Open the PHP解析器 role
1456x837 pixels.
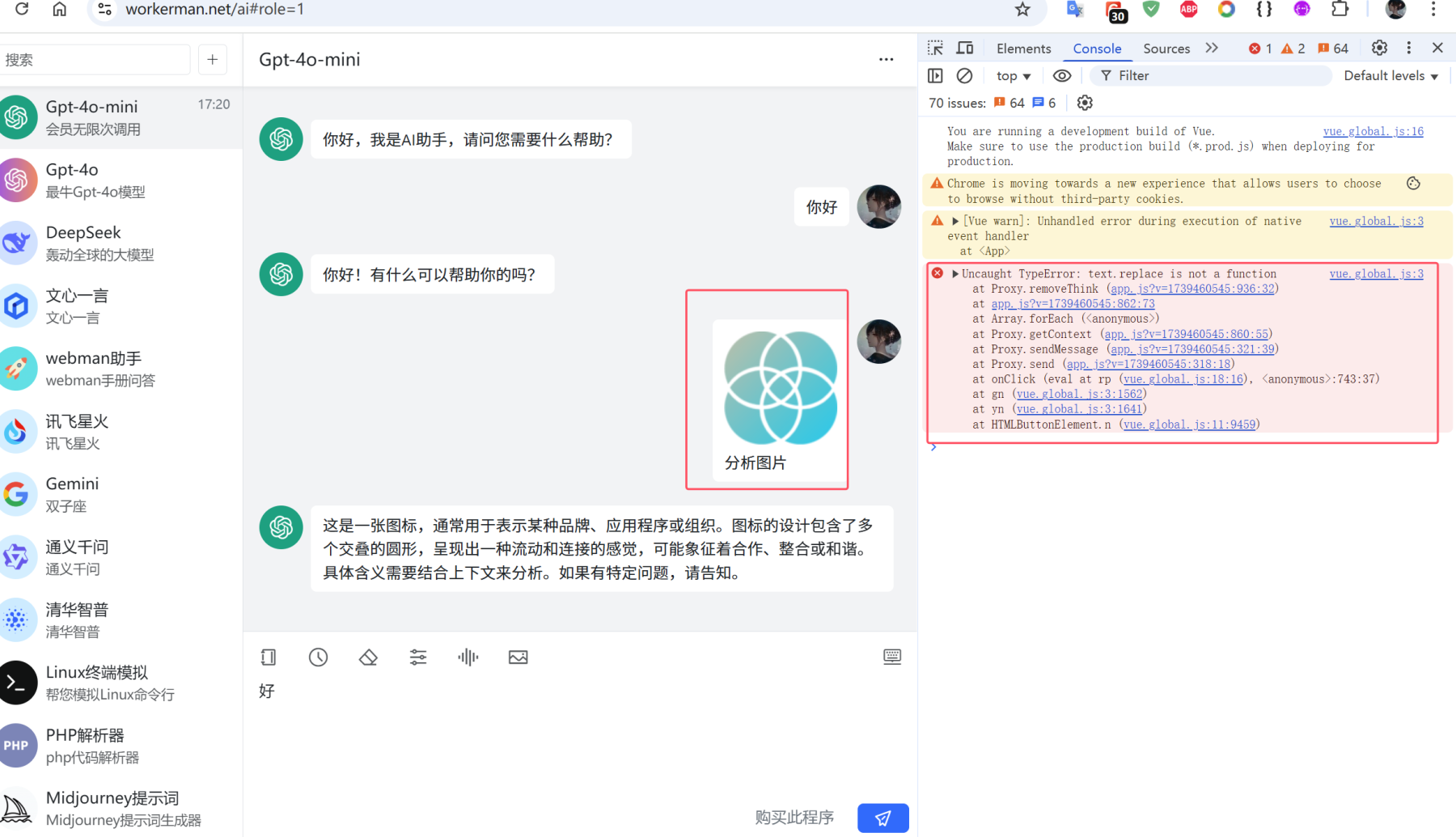(x=121, y=746)
